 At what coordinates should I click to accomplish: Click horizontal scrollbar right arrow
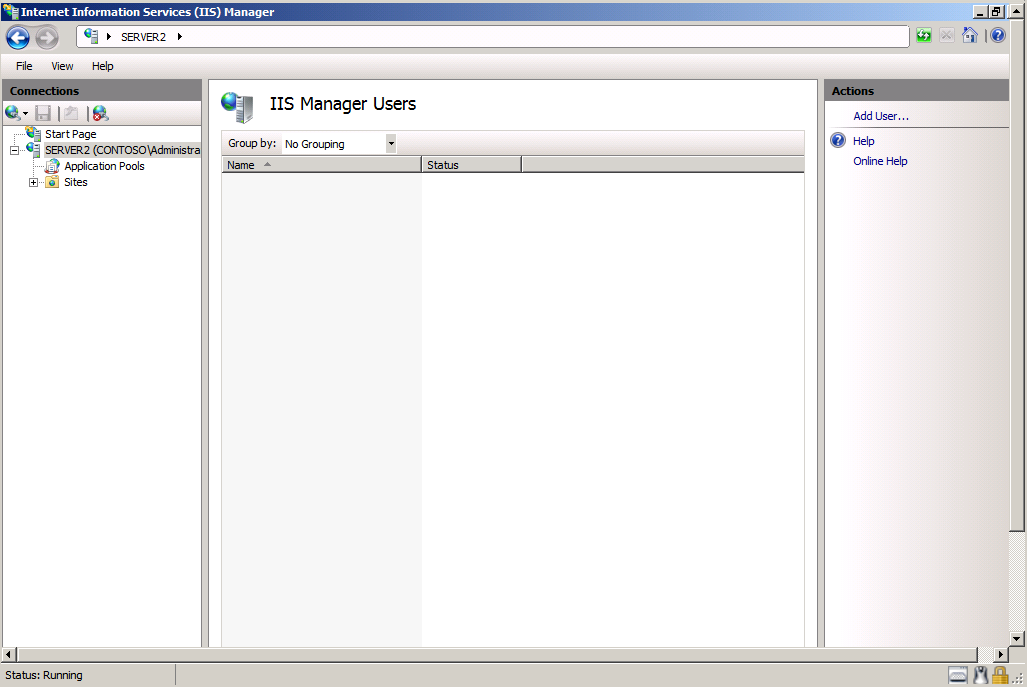(1000, 654)
